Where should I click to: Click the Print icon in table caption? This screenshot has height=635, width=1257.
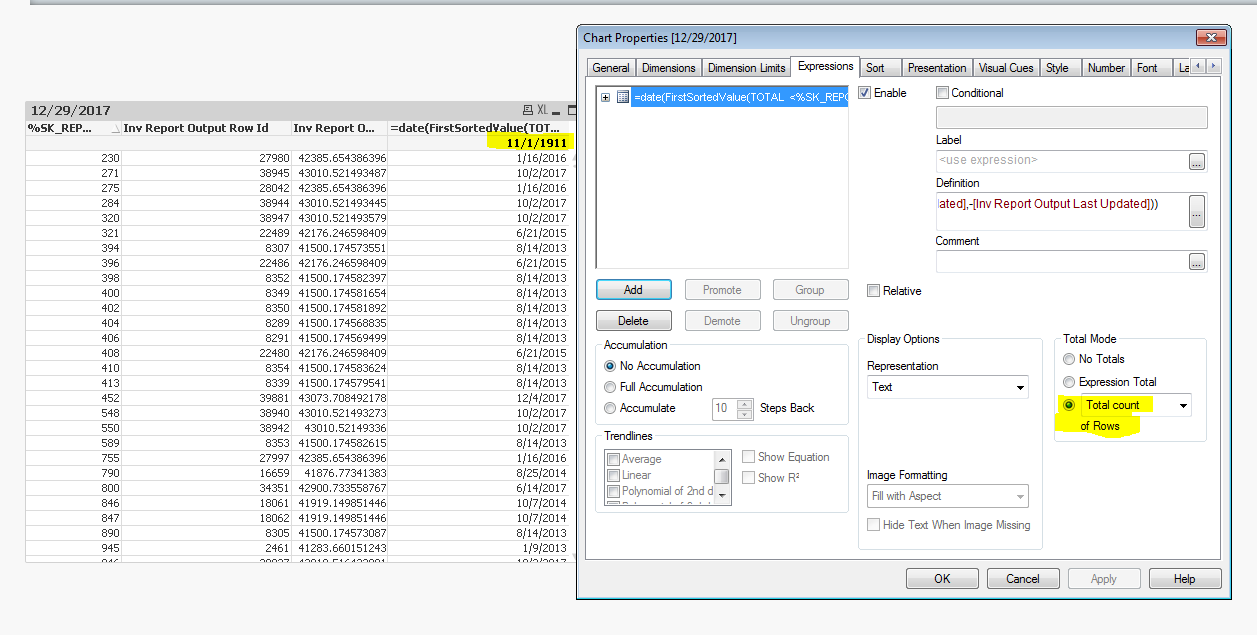[528, 110]
